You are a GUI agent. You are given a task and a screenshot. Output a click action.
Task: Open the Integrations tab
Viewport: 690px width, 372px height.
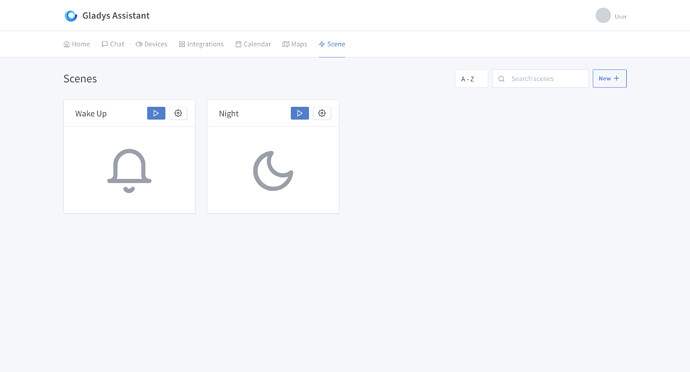(x=201, y=44)
